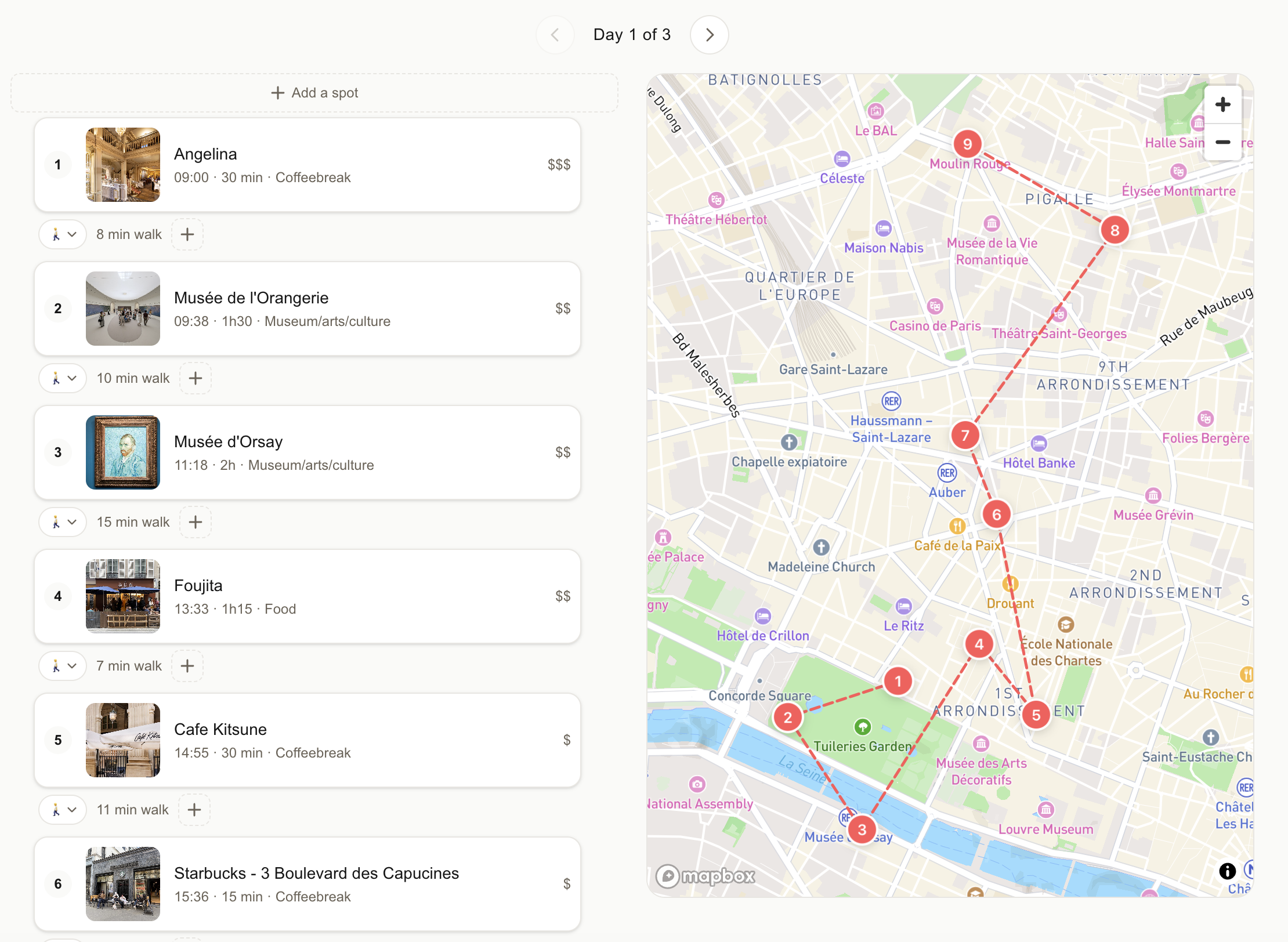Screen dimensions: 1288x942
Task: Click the Le Ritz hotel map icon
Action: tap(904, 607)
